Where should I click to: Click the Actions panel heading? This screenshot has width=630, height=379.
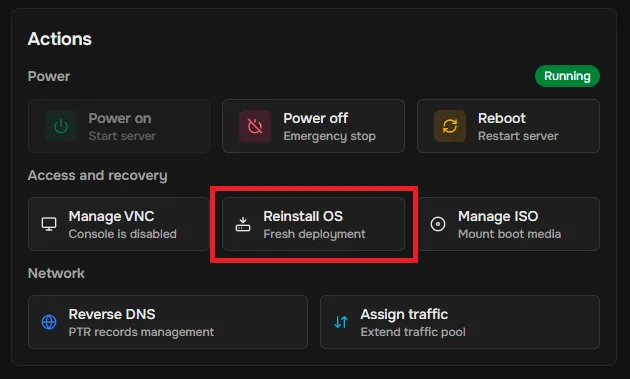[59, 39]
